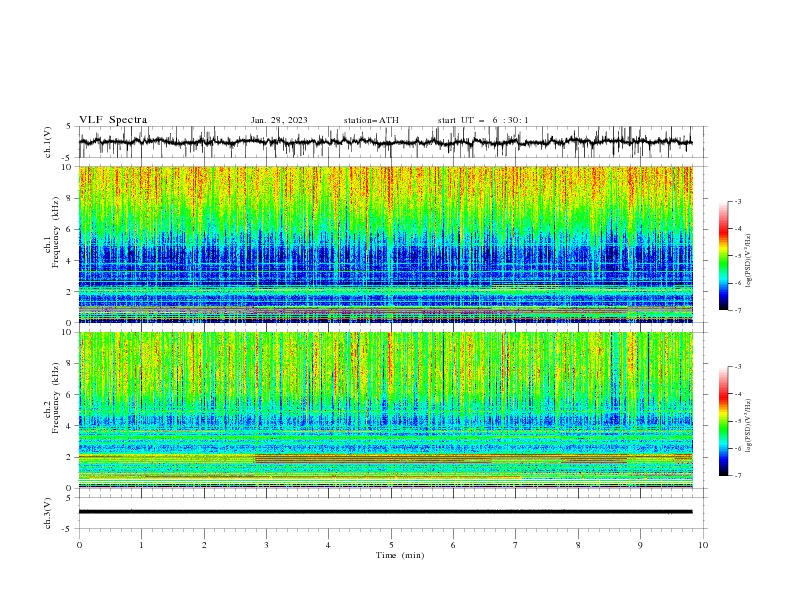Click the ch.2 spectrogram panel
Image resolution: width=792 pixels, height=612 pixels.
point(385,410)
